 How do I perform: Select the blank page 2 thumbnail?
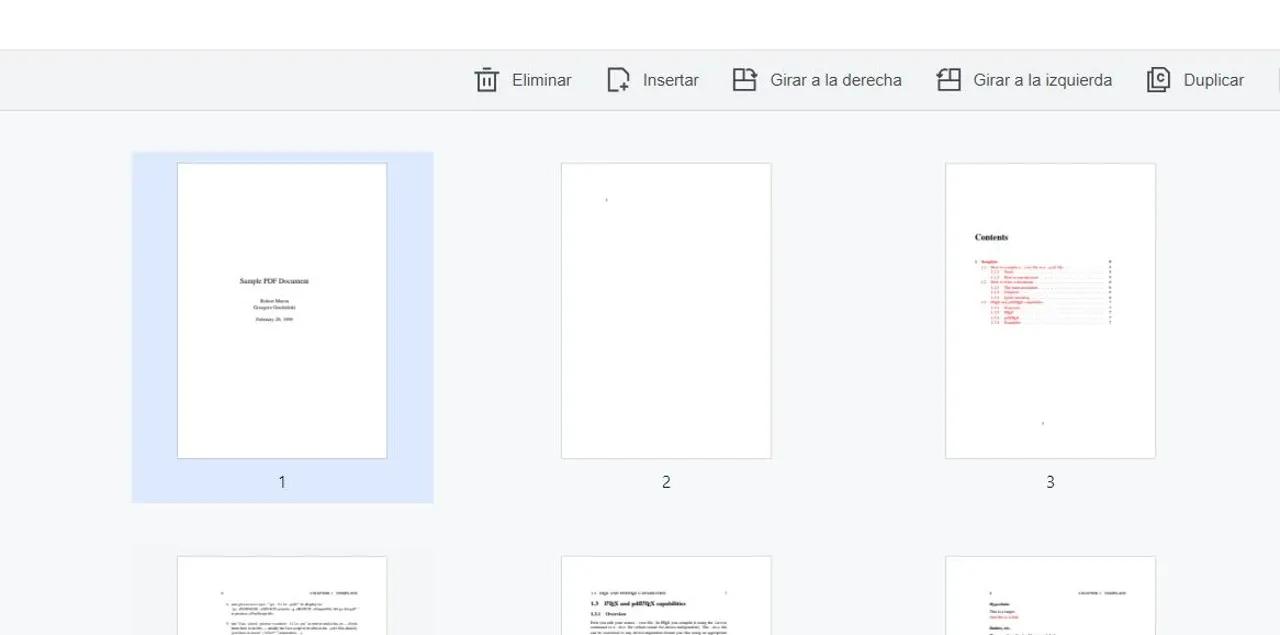(666, 311)
